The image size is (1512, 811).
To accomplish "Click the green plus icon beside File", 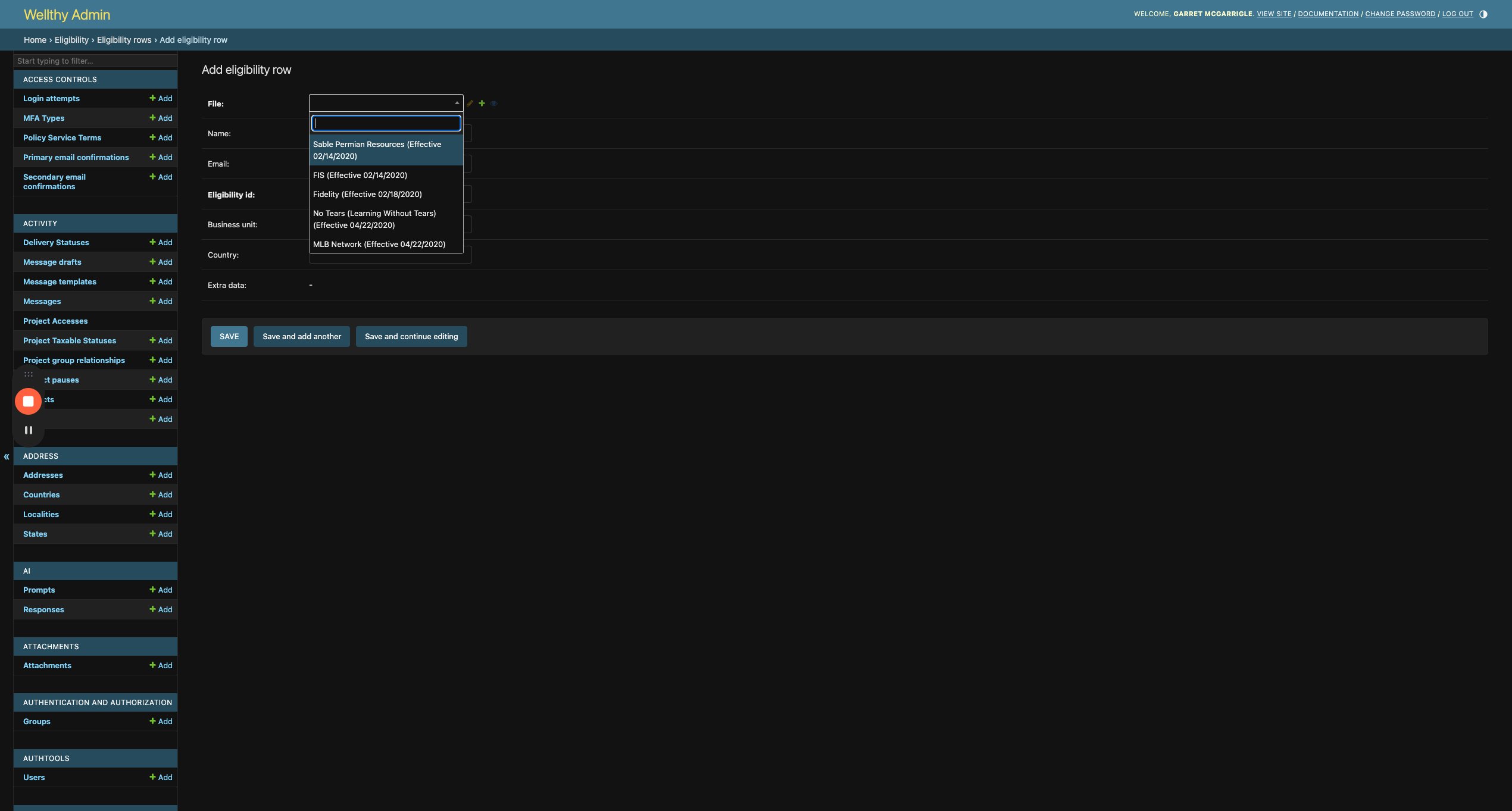I will (x=482, y=104).
